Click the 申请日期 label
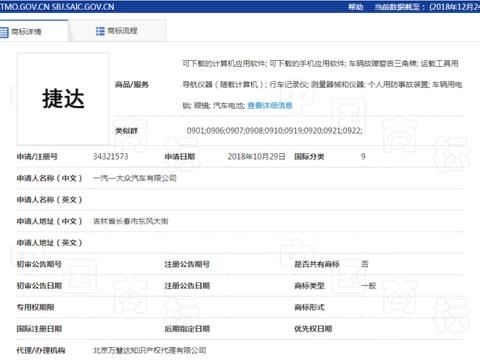This screenshot has width=480, height=360. 180,156
